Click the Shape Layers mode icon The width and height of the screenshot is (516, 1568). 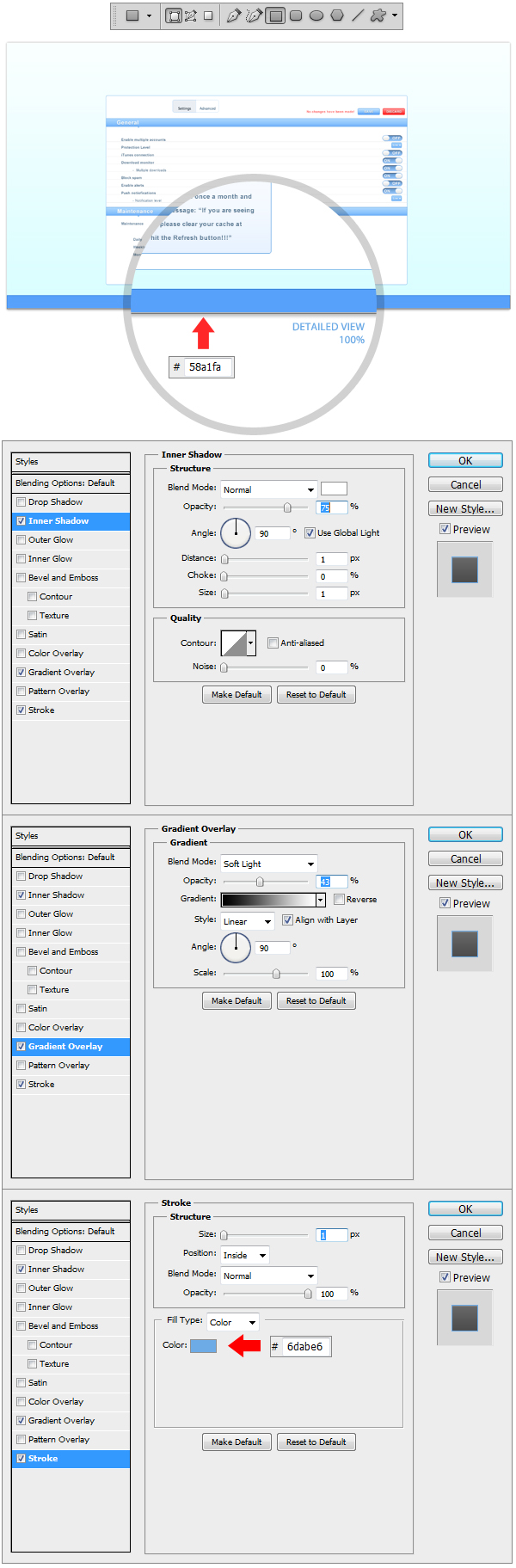[174, 15]
